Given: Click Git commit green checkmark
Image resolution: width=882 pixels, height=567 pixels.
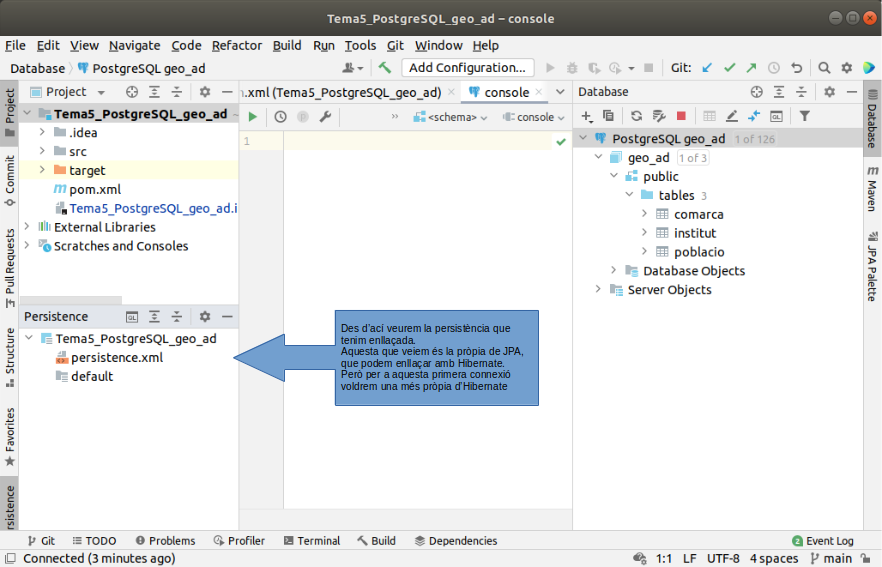Looking at the screenshot, I should (x=730, y=68).
